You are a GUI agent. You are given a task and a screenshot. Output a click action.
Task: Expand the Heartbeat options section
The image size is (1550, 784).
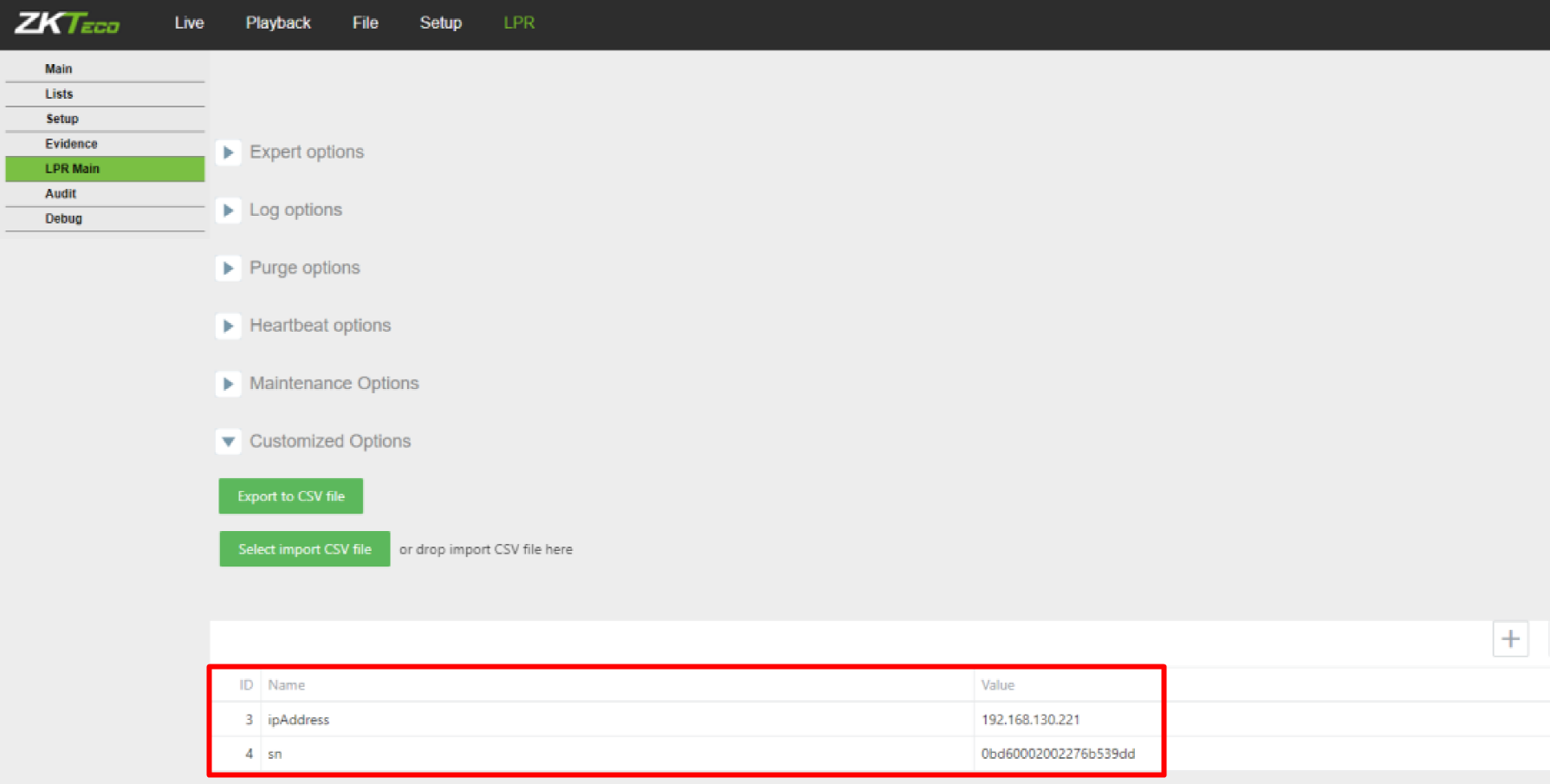tap(228, 326)
